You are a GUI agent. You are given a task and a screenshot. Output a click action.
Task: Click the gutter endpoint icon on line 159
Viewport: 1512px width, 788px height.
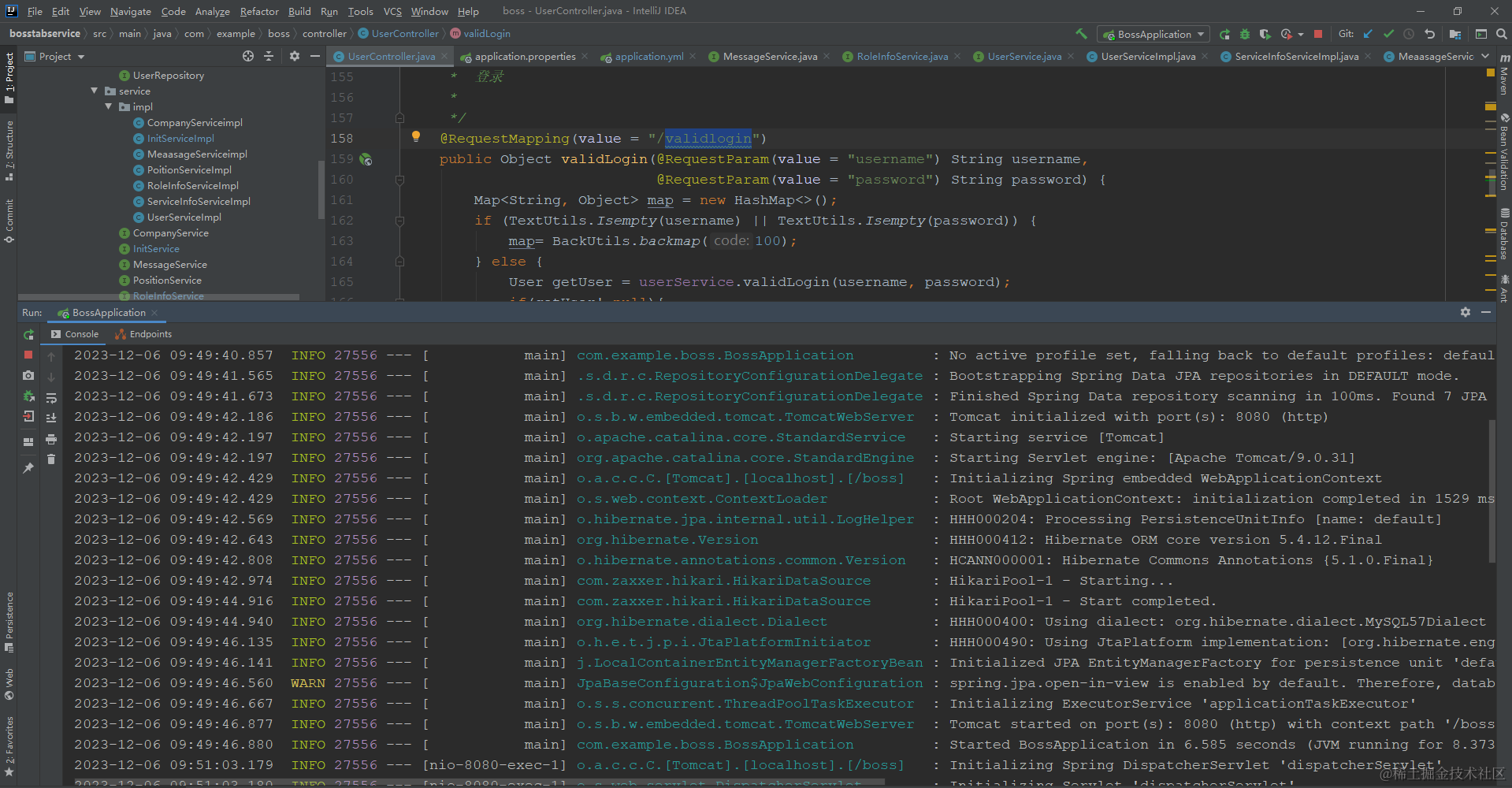coord(366,159)
